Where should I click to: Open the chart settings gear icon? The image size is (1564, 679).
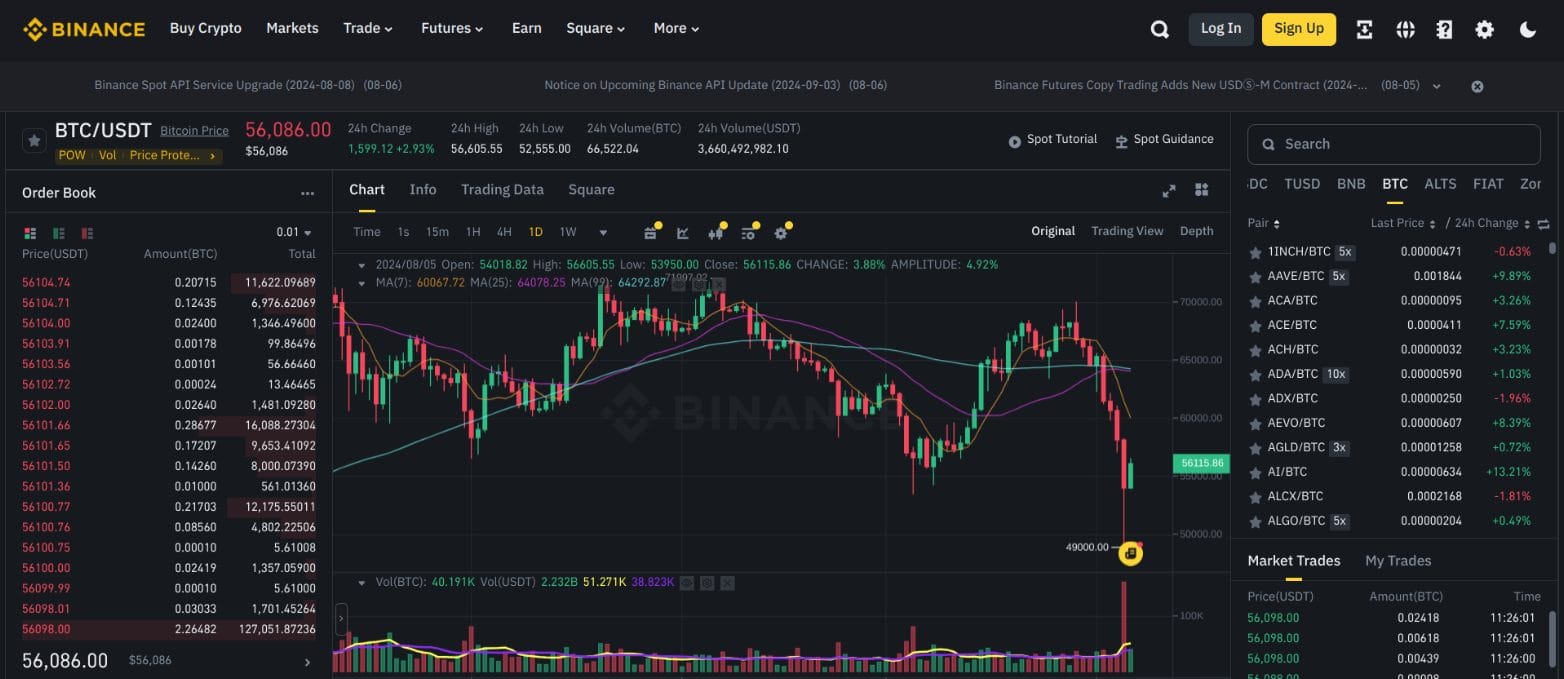pos(781,233)
